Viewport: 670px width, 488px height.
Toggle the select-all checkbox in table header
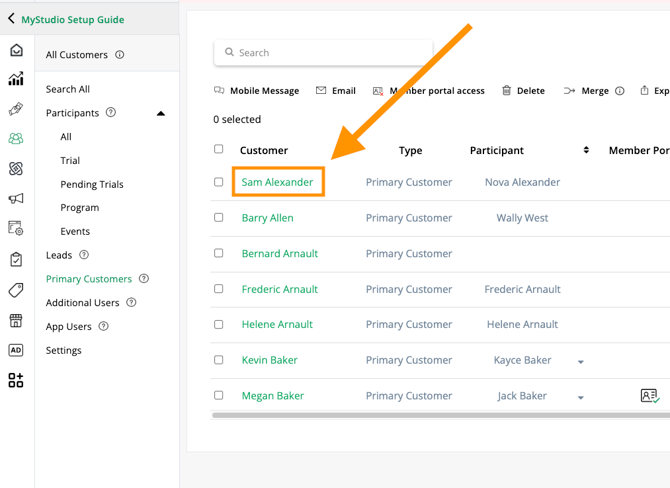219,149
